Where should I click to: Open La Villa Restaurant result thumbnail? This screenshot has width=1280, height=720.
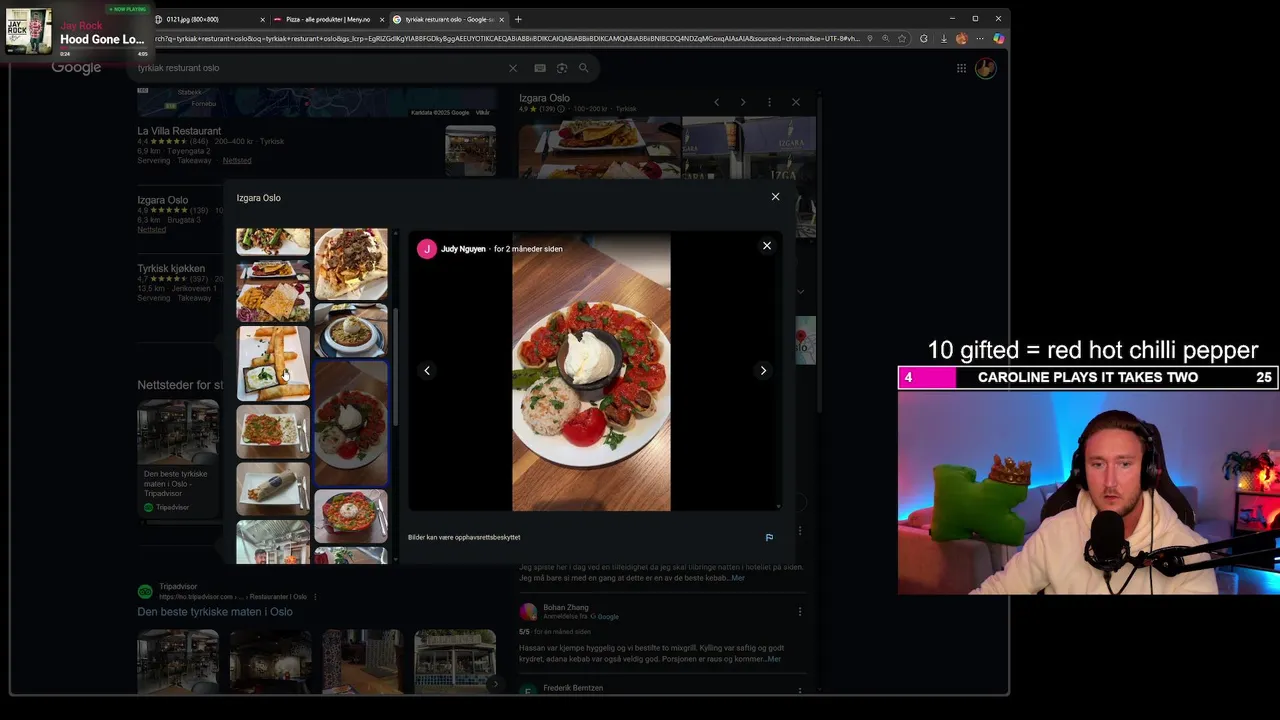(470, 150)
